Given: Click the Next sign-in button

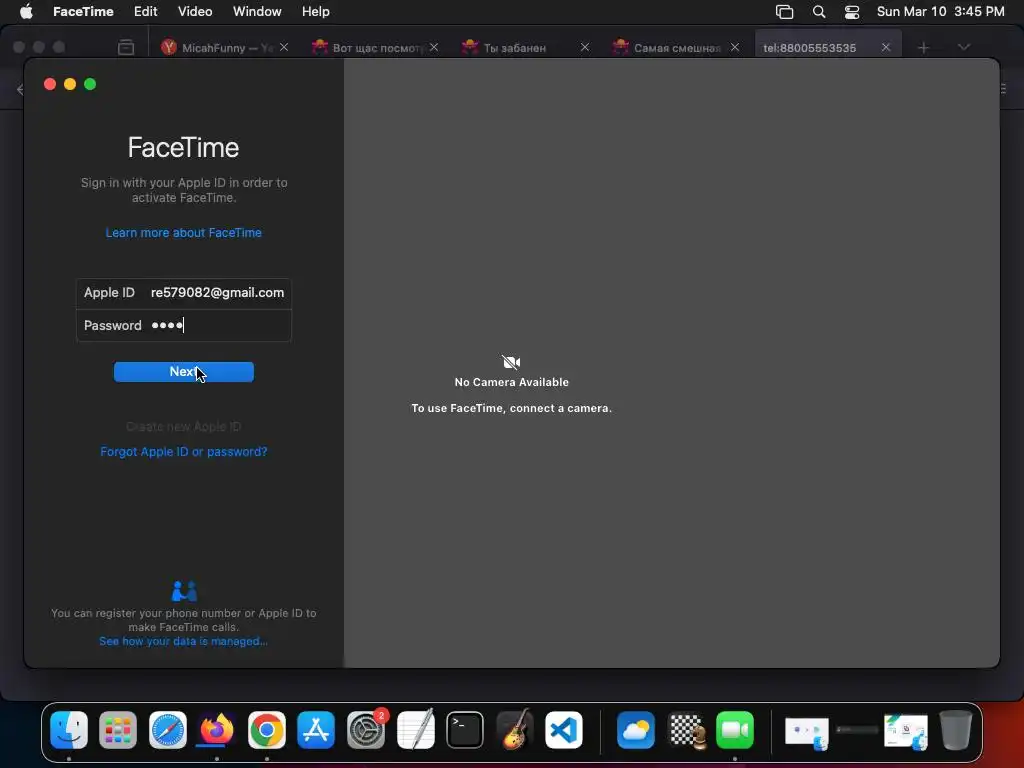Looking at the screenshot, I should (184, 372).
